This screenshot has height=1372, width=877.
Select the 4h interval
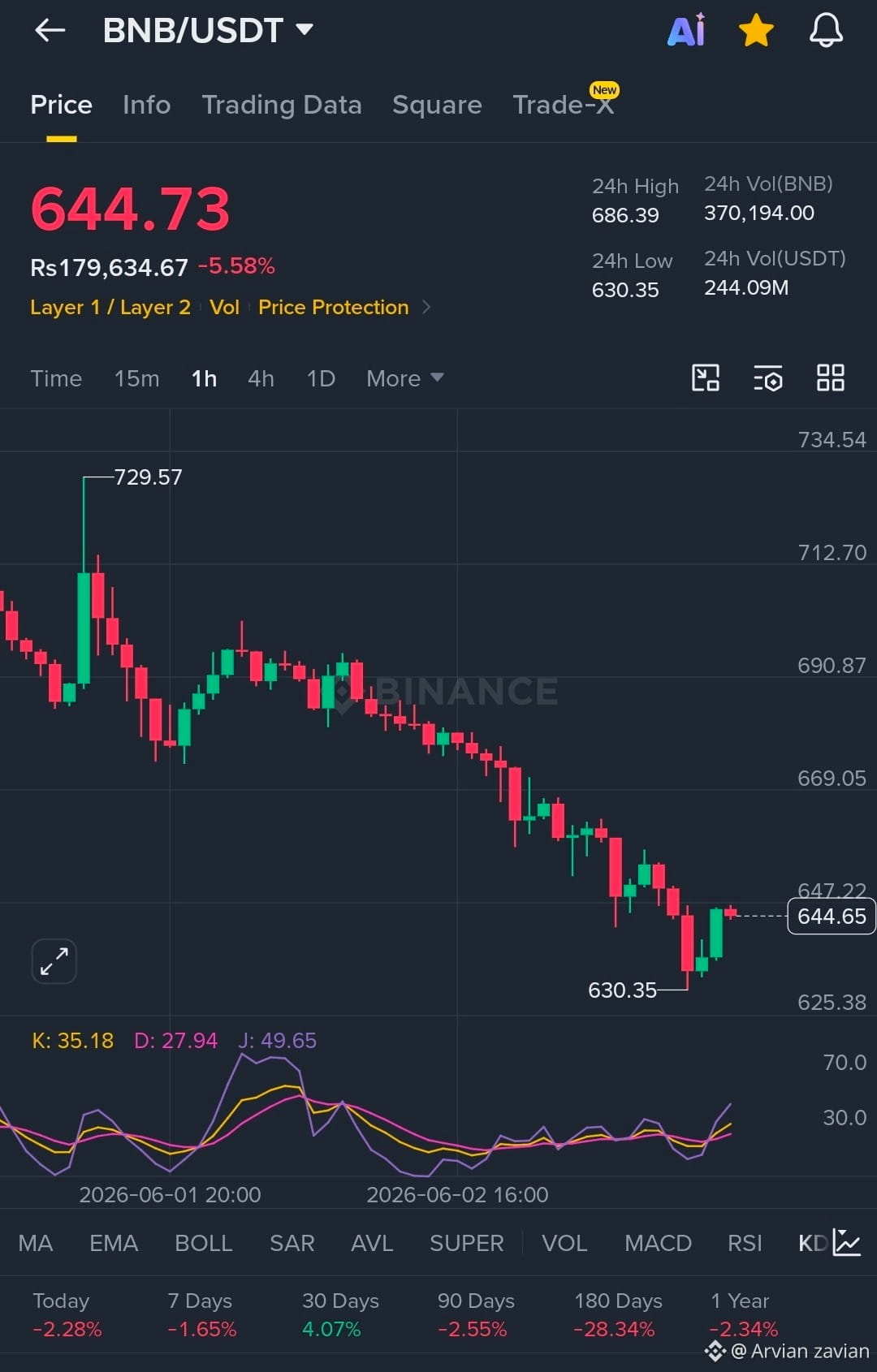coord(261,378)
